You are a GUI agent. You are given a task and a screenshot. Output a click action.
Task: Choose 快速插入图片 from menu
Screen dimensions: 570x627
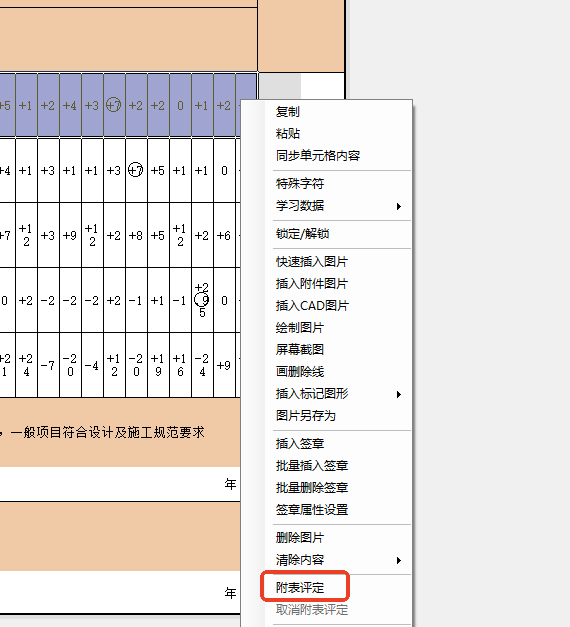click(x=312, y=262)
